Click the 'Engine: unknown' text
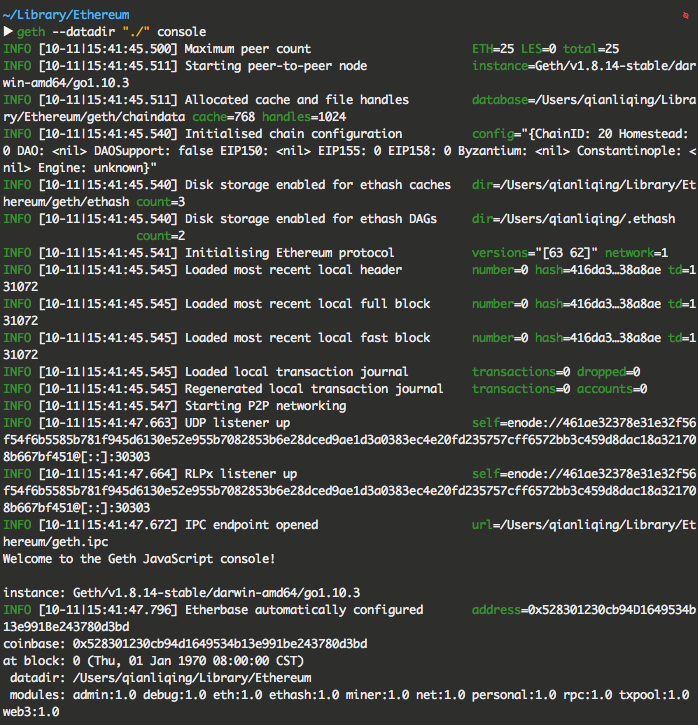The image size is (698, 725). pyautogui.click(x=94, y=168)
